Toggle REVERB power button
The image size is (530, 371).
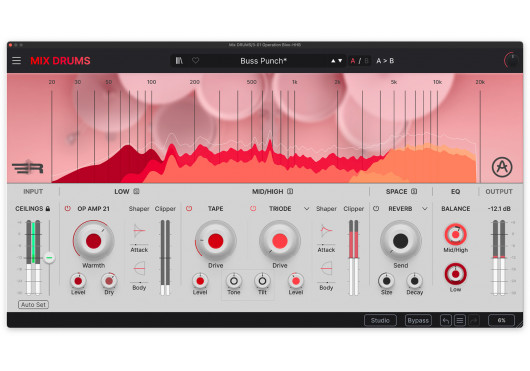pyautogui.click(x=376, y=208)
